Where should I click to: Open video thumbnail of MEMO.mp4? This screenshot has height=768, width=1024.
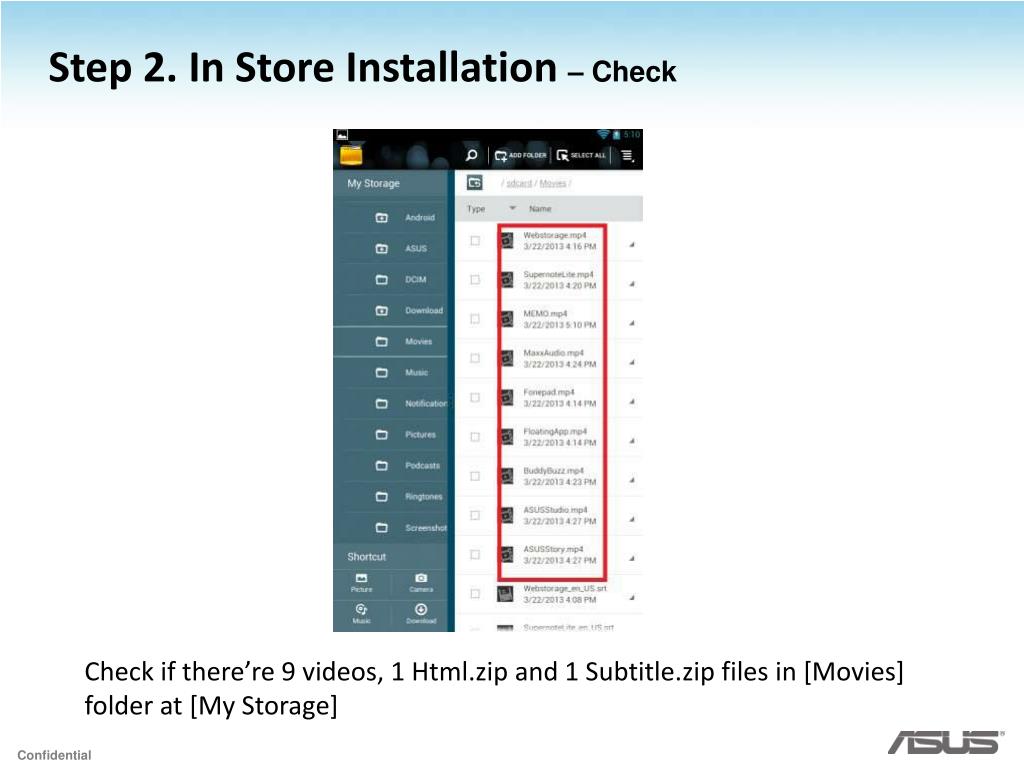point(507,319)
